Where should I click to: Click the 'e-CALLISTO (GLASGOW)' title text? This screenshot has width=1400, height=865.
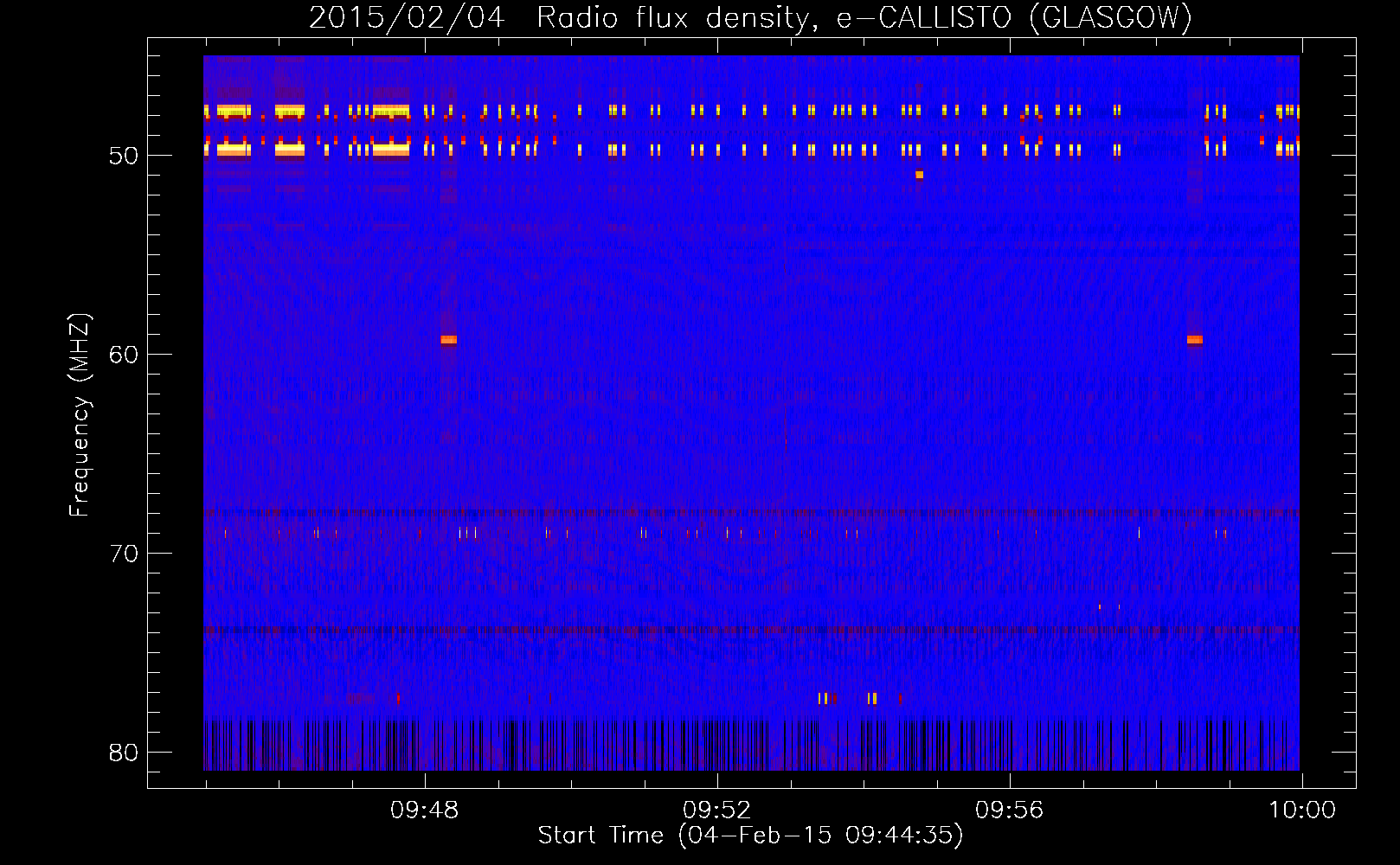tap(1013, 17)
